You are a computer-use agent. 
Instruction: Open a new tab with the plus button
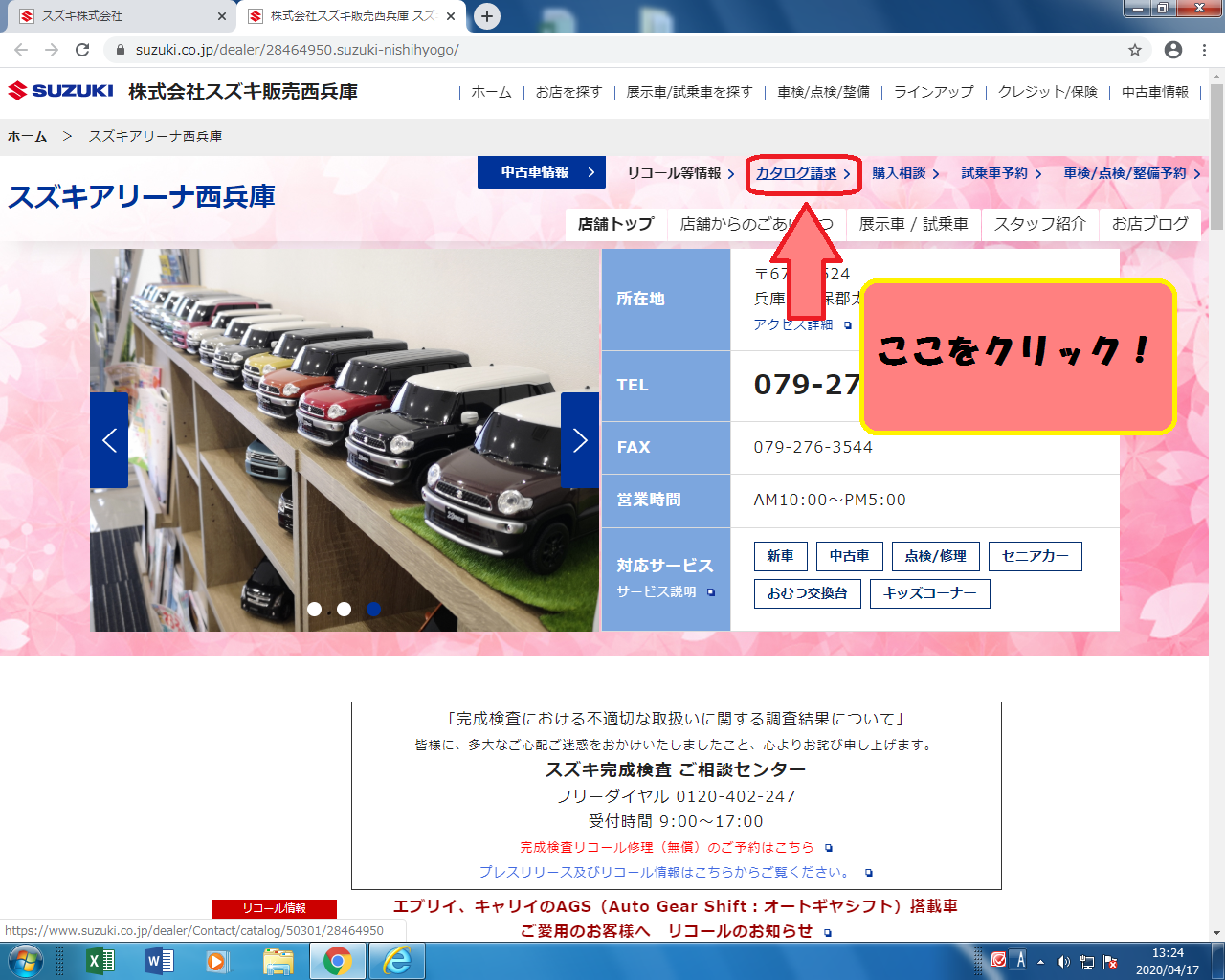click(x=487, y=16)
